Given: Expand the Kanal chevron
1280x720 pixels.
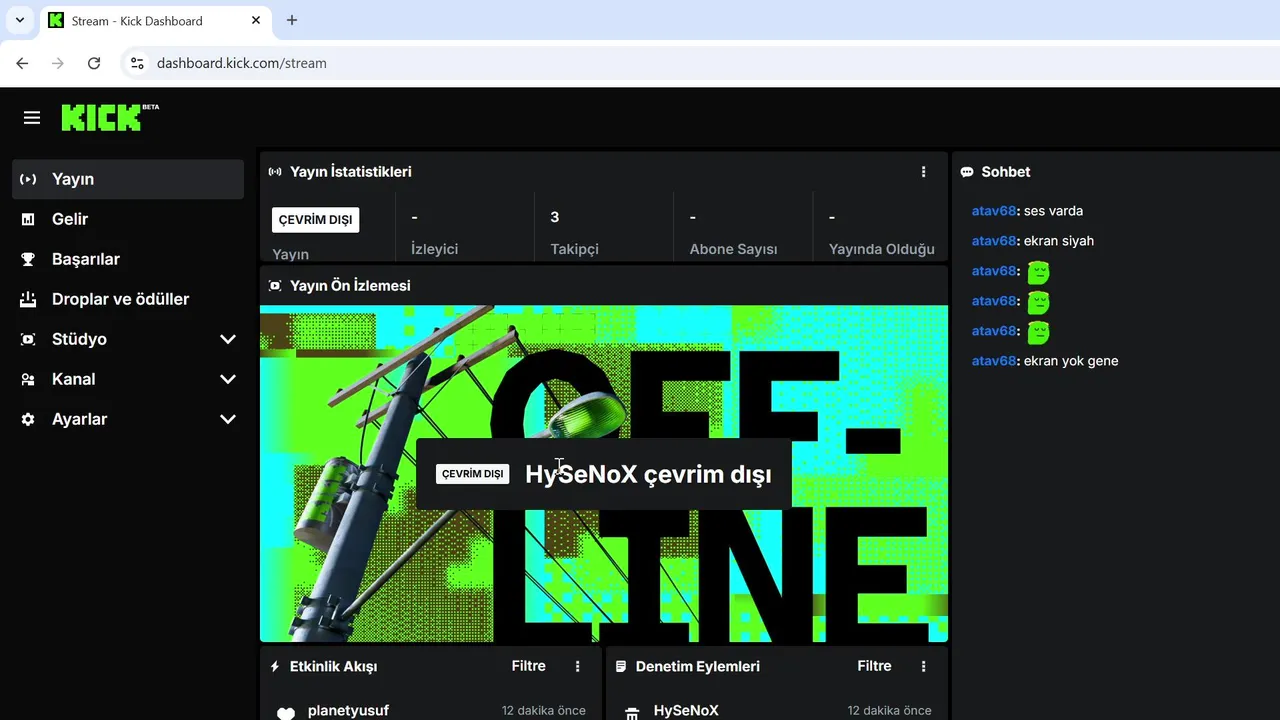Looking at the screenshot, I should 228,379.
